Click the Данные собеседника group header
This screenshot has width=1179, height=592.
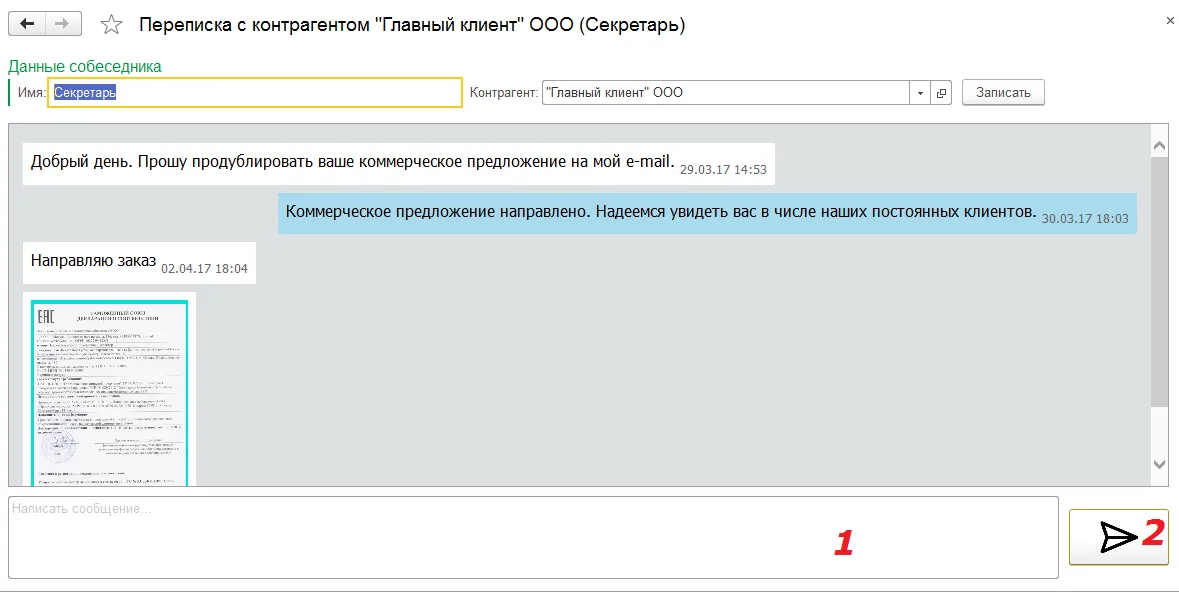point(85,67)
